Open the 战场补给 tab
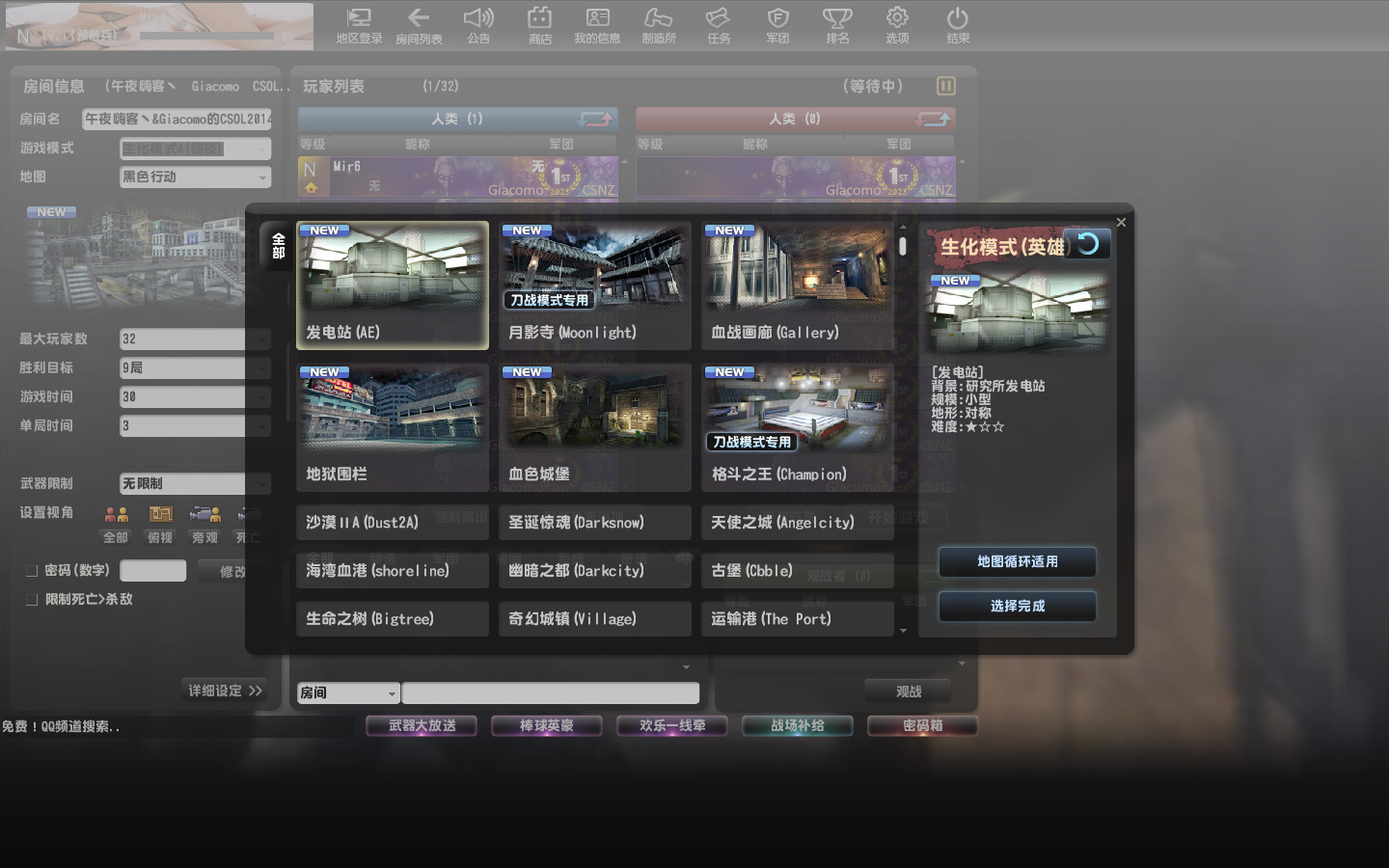The image size is (1389, 868). (797, 725)
